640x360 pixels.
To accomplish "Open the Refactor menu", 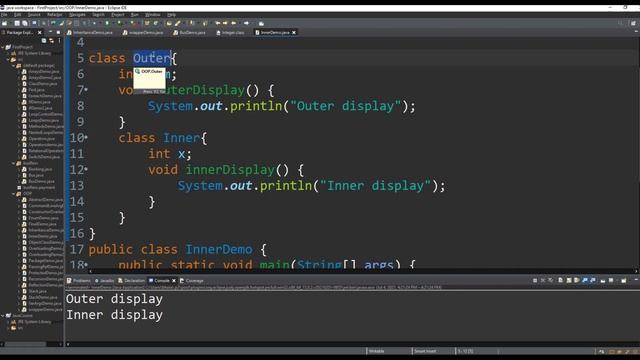I will [x=54, y=15].
